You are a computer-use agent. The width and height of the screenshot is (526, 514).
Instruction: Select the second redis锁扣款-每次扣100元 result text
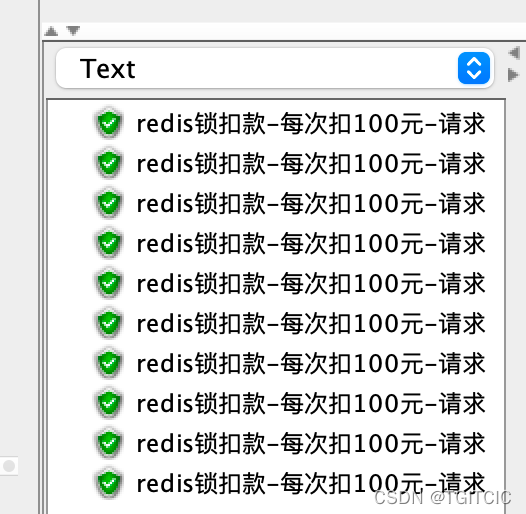[311, 163]
